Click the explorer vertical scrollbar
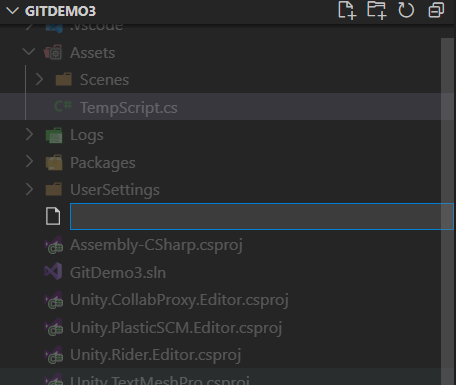 pos(447,211)
